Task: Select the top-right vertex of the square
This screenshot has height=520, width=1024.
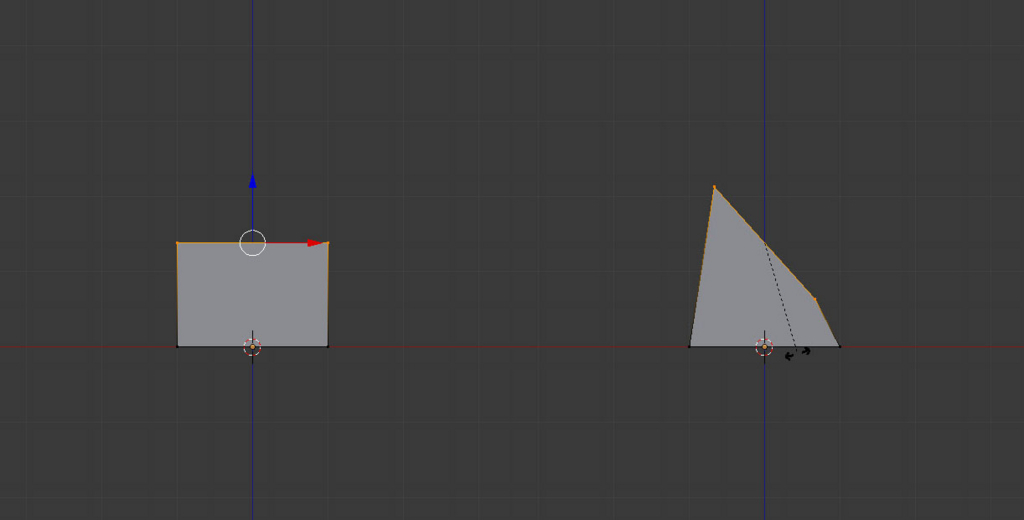Action: point(328,243)
